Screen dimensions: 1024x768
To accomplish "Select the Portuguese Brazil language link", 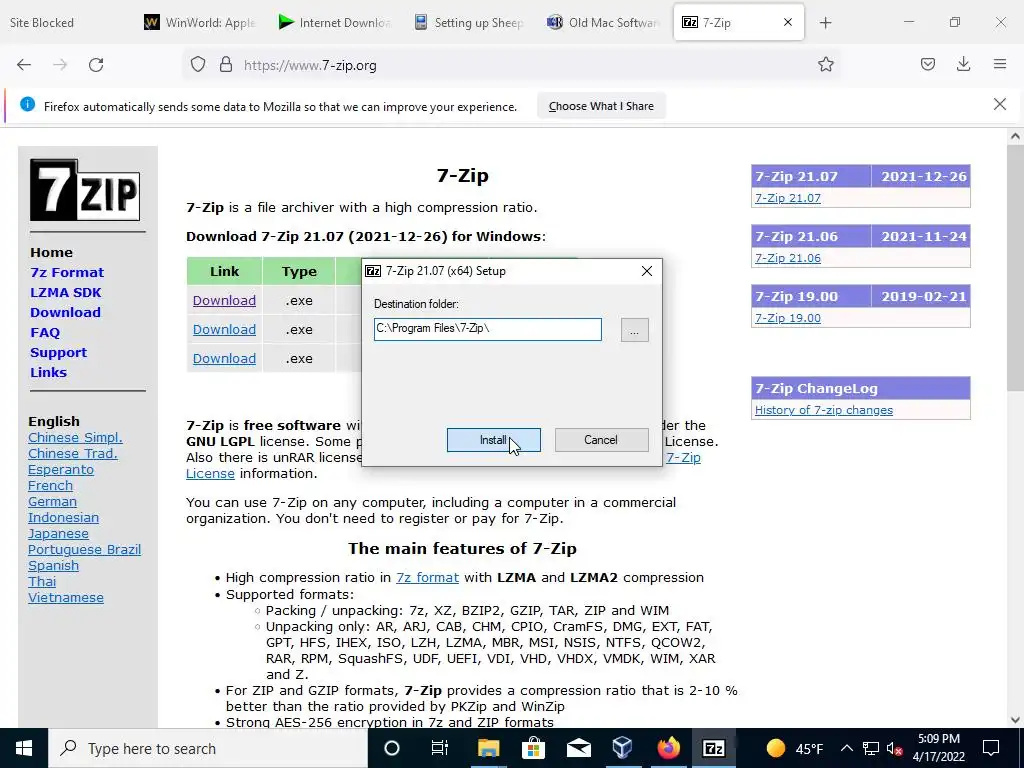I will tap(84, 549).
